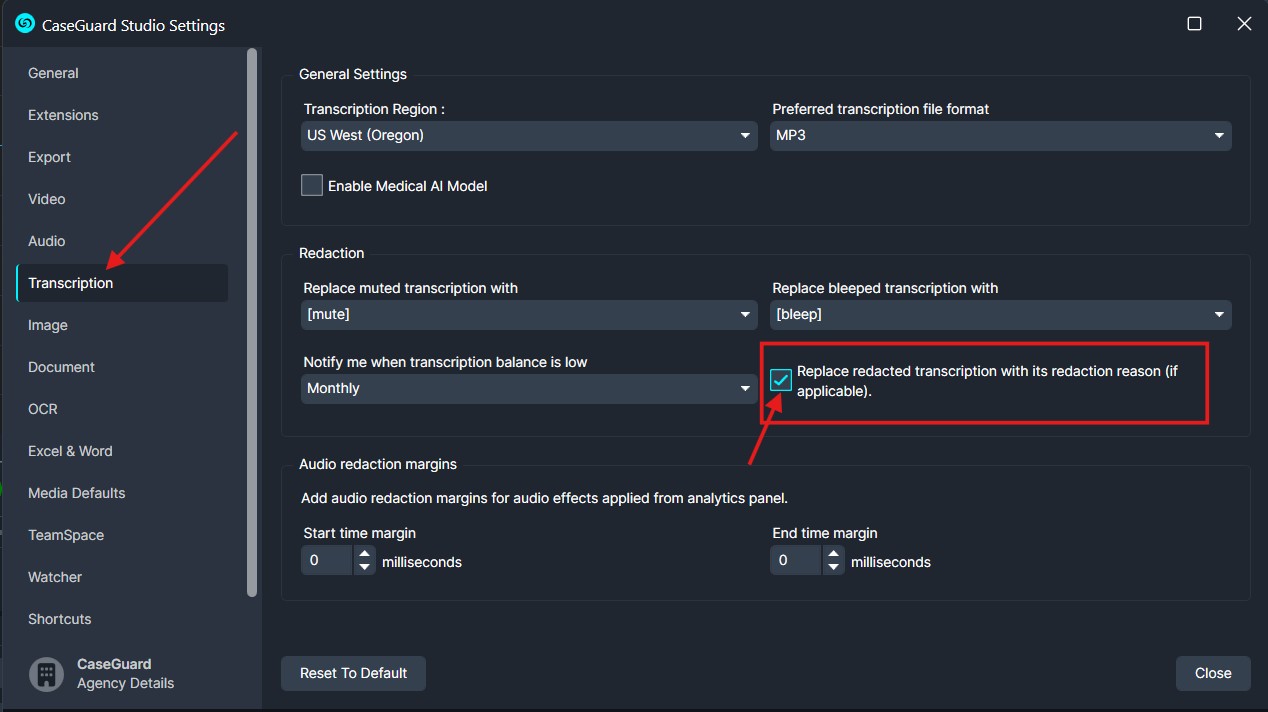Expand Preferred transcription file format dropdown
The height and width of the screenshot is (712, 1268).
click(x=1000, y=136)
